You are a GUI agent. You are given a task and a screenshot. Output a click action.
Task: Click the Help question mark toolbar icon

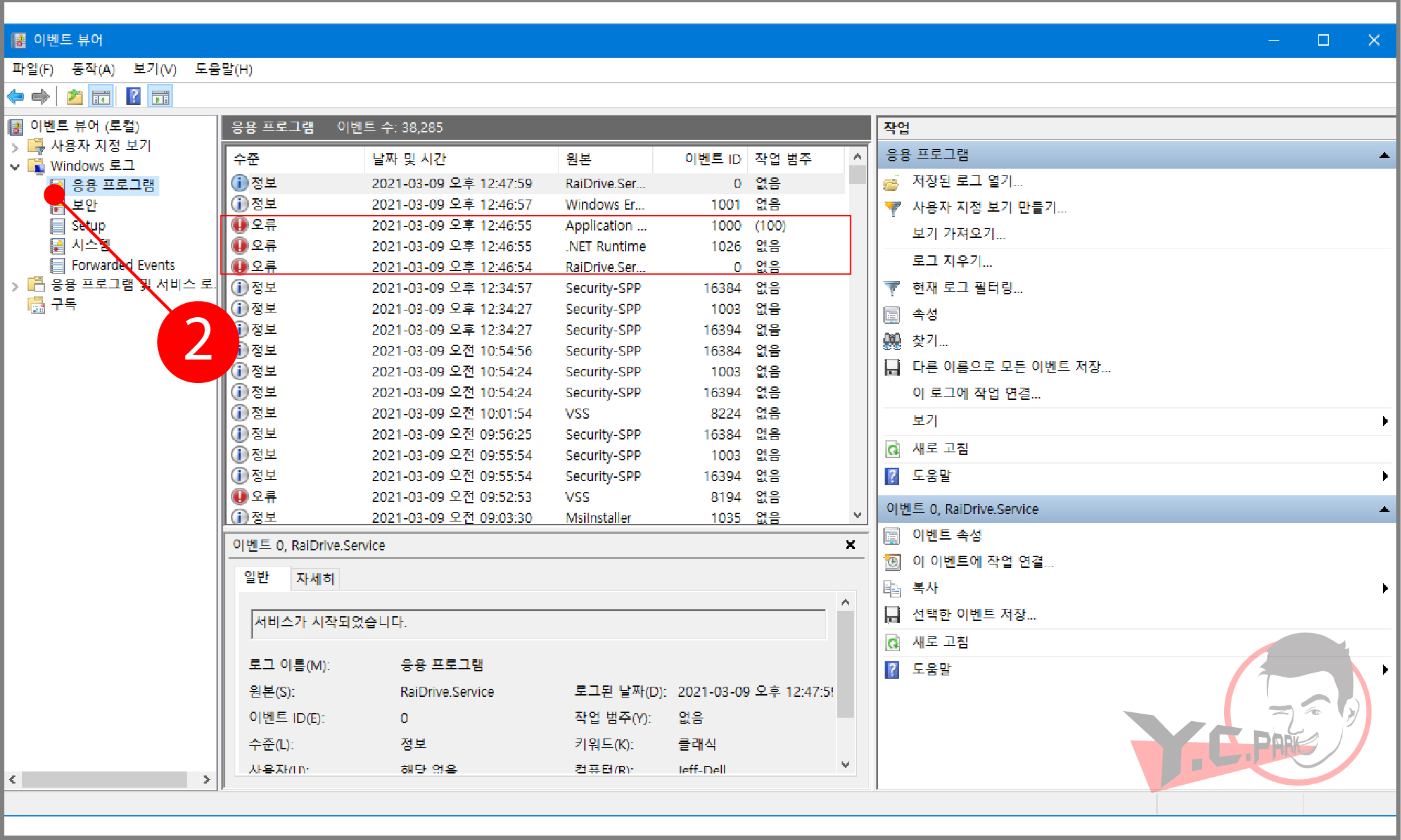[x=133, y=95]
